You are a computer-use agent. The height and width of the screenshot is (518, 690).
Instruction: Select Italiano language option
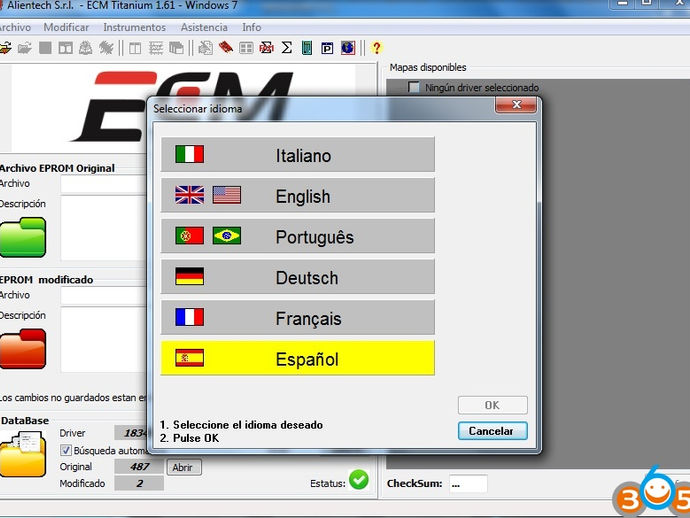[297, 154]
